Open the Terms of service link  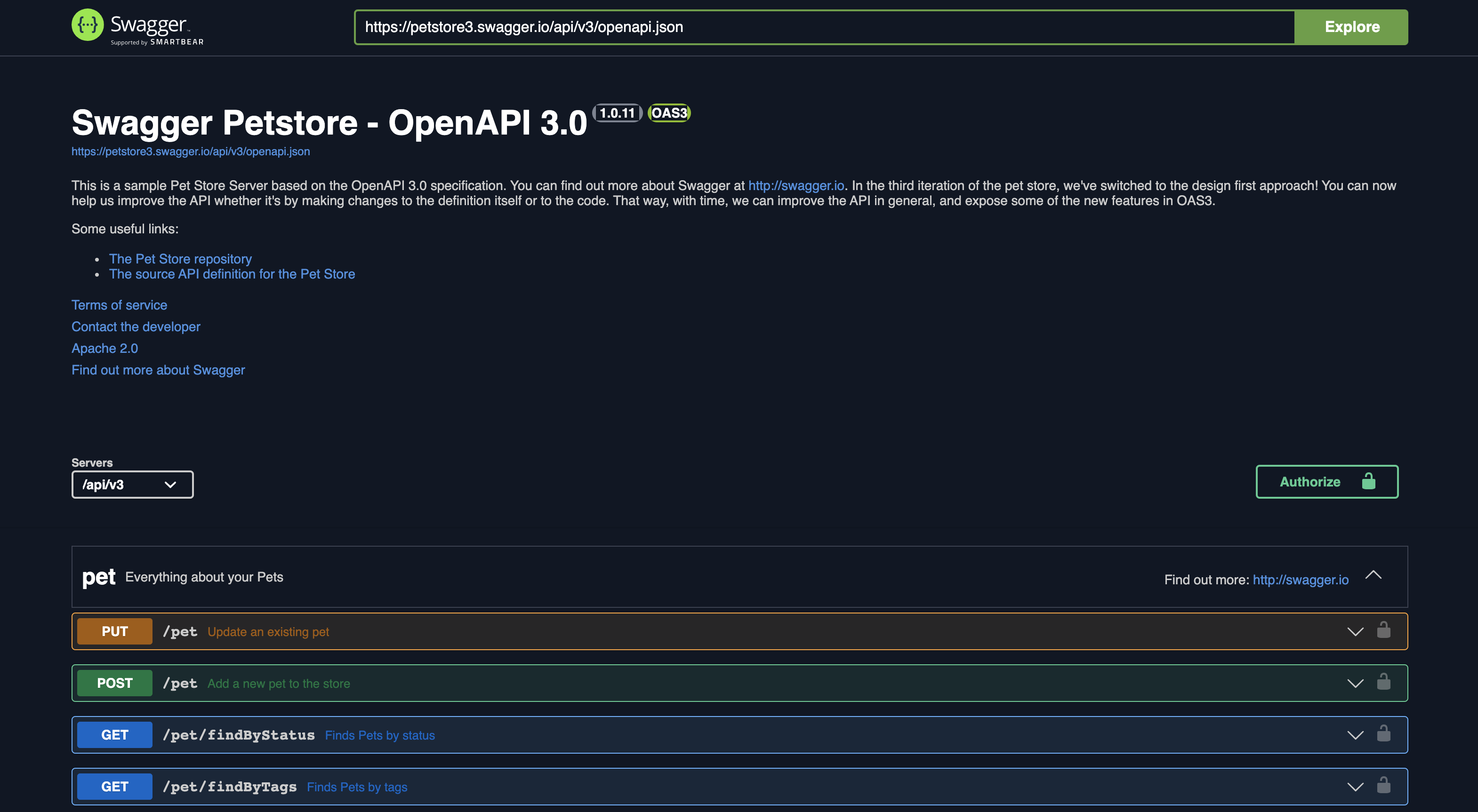coord(120,305)
